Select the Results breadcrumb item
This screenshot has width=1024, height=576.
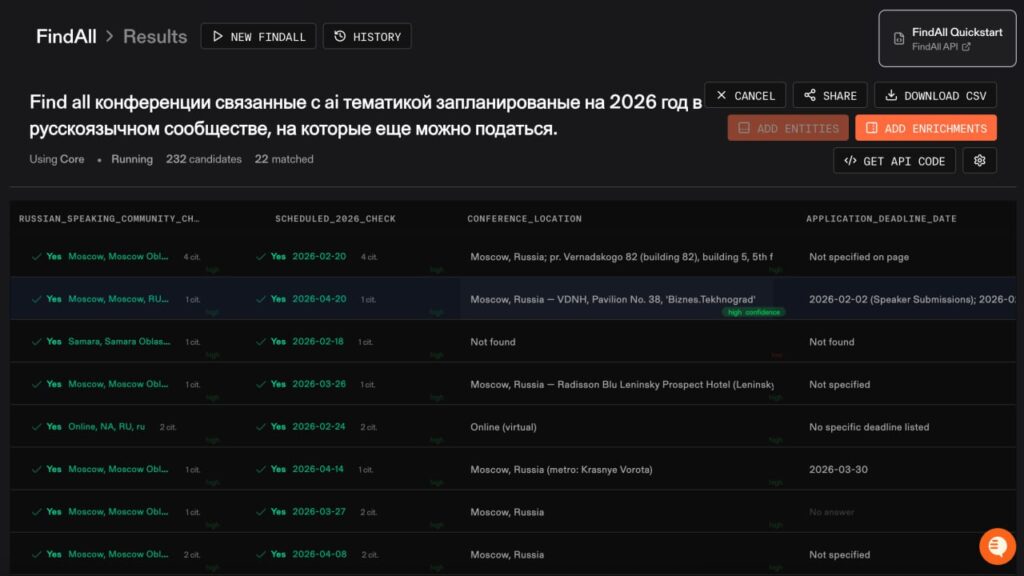point(155,36)
